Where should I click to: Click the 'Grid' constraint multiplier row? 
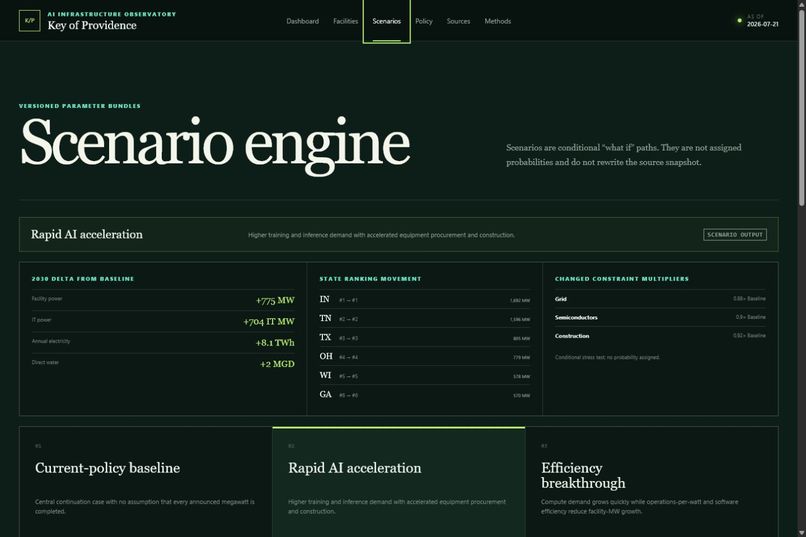pos(660,299)
